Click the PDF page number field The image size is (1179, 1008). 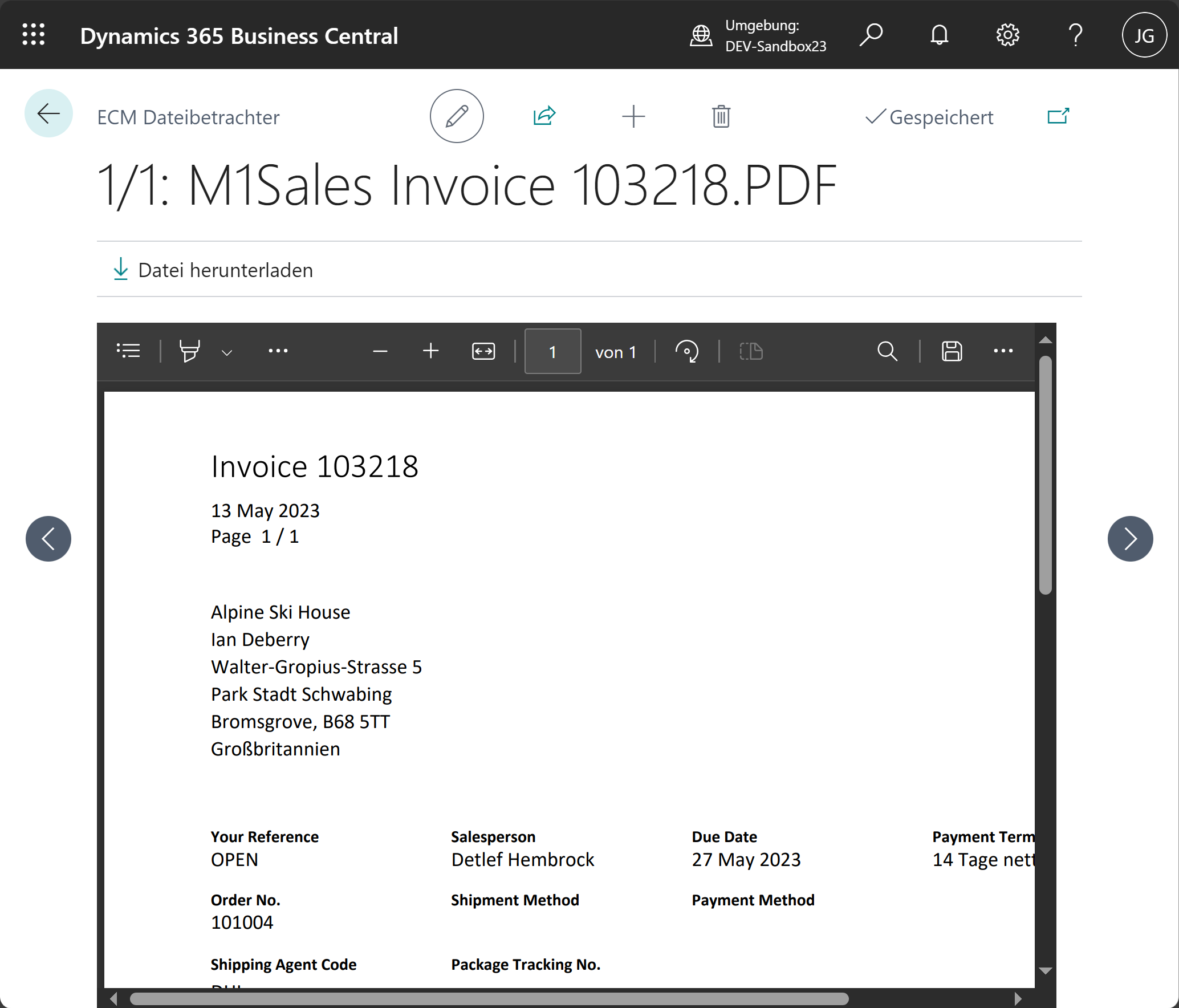(x=552, y=351)
